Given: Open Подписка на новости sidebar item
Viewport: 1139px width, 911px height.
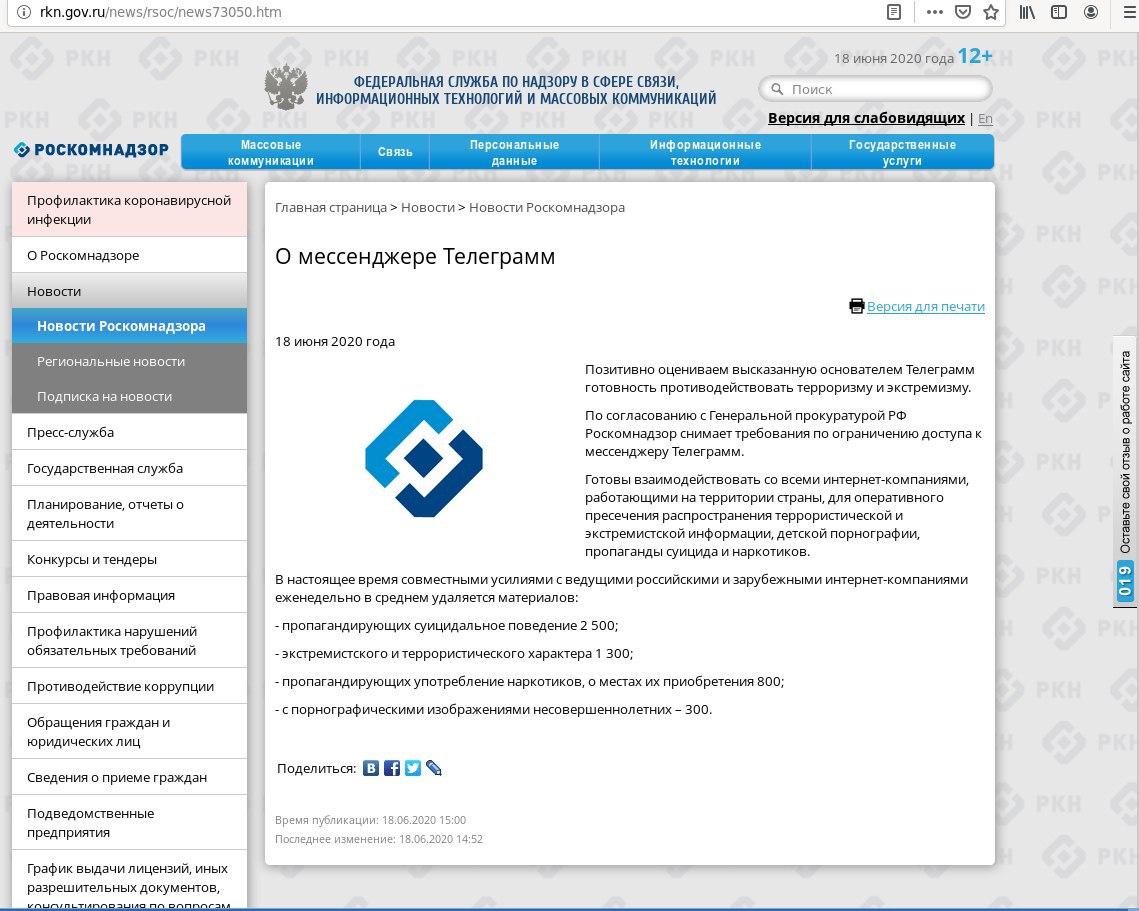Looking at the screenshot, I should (129, 396).
